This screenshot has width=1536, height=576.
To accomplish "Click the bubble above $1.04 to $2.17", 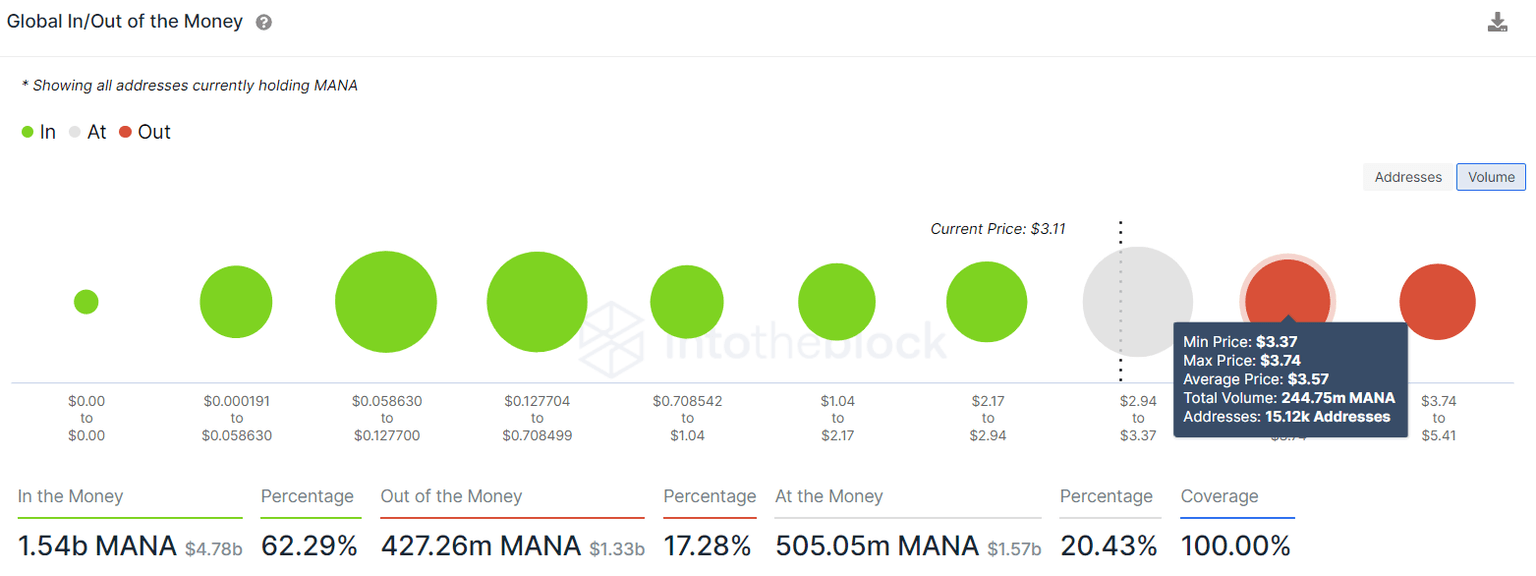I will point(837,302).
